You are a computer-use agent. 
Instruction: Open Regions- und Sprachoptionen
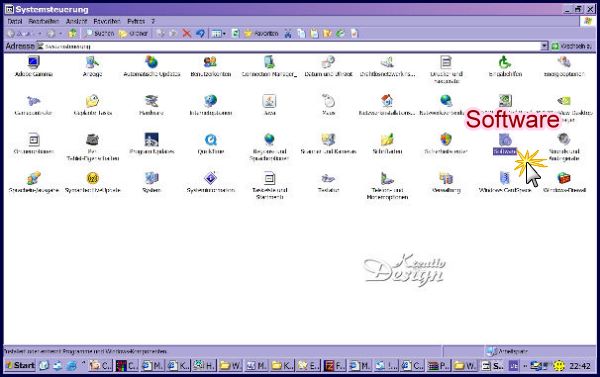click(x=269, y=147)
